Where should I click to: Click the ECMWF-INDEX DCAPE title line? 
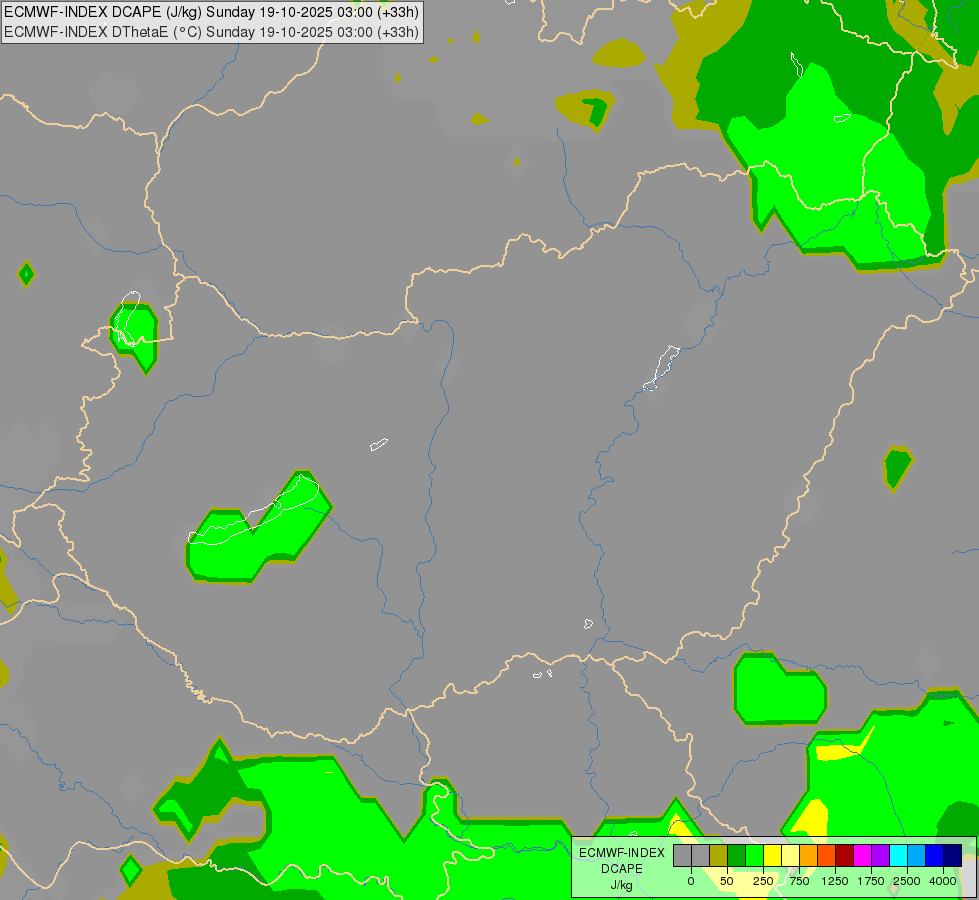(x=212, y=12)
